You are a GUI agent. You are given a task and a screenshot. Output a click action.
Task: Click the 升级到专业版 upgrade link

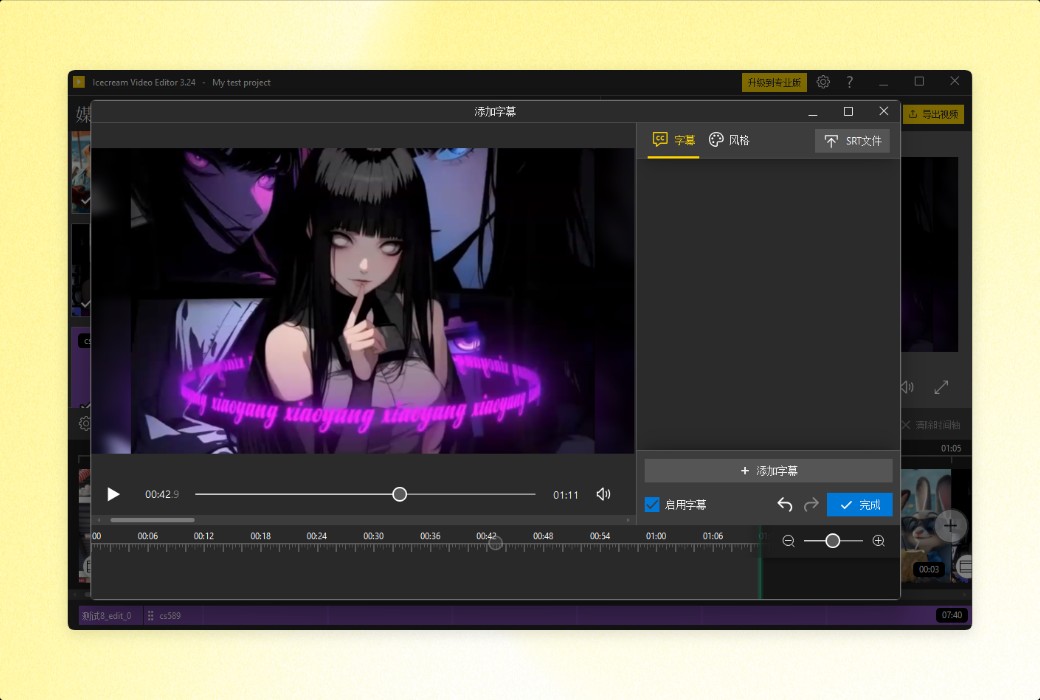[774, 81]
